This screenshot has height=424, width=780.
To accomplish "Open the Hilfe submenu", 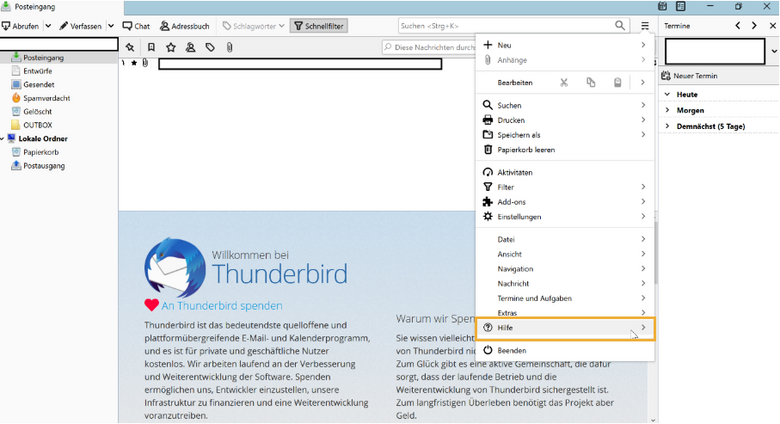I will (565, 328).
